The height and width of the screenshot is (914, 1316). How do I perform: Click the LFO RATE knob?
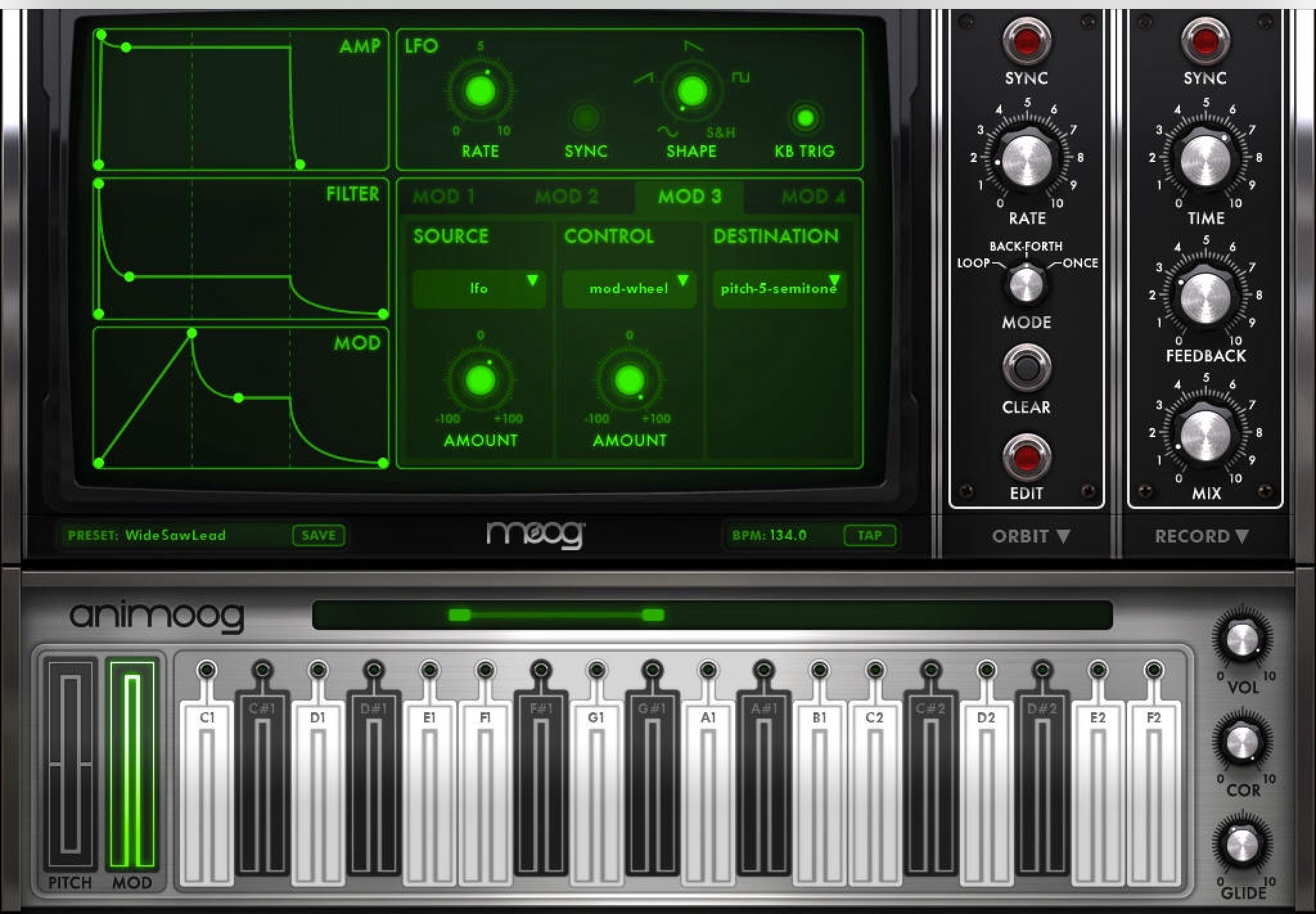[480, 91]
